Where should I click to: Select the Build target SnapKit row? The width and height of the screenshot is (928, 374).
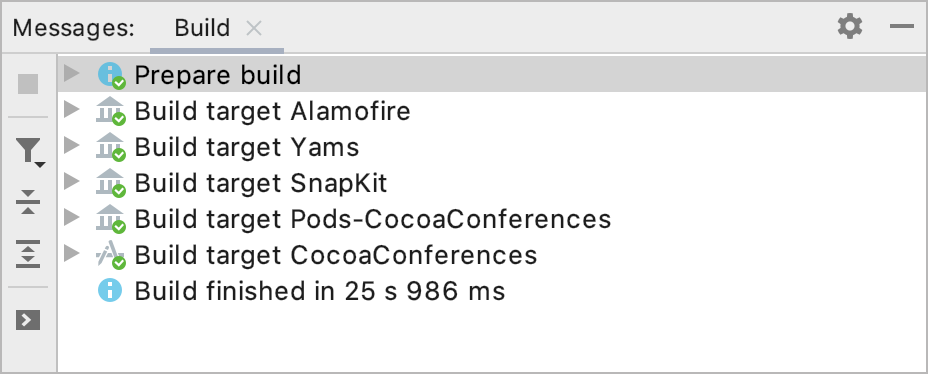pos(492,183)
